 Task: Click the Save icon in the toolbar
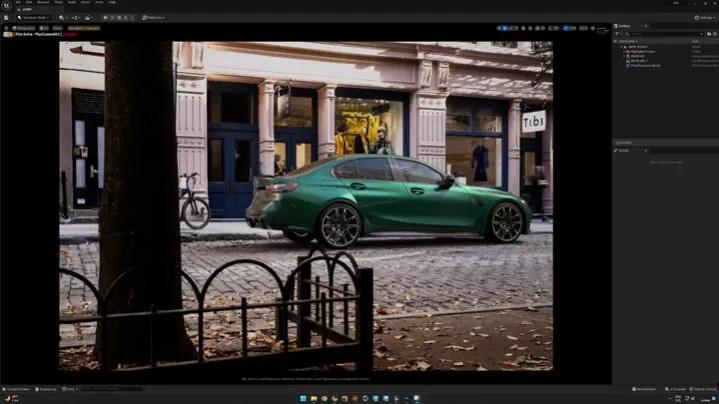[7, 17]
